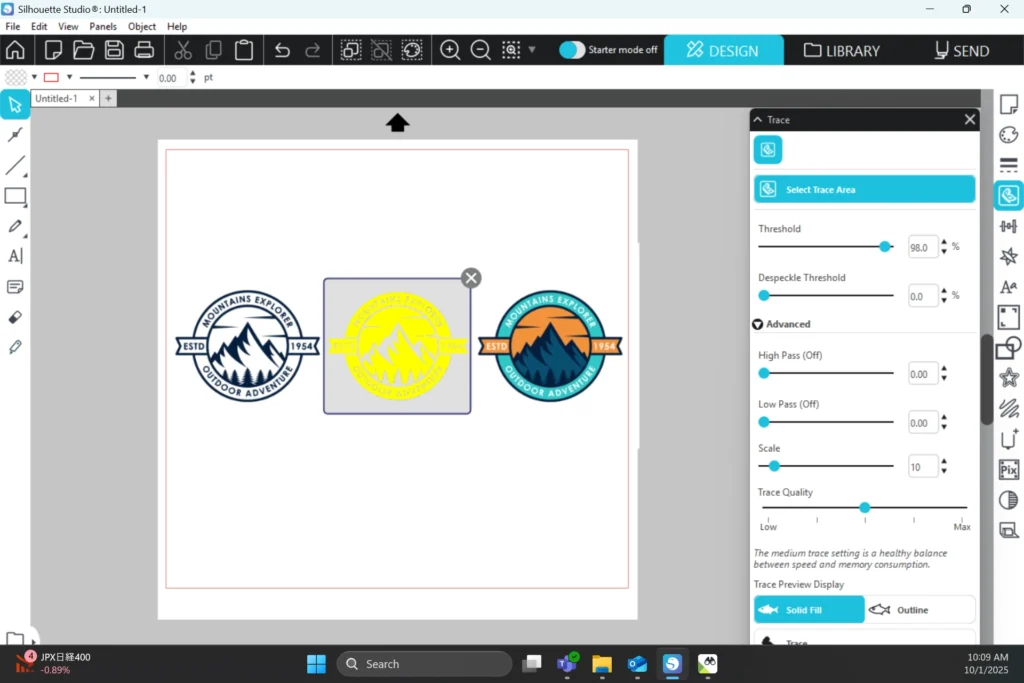Viewport: 1024px width, 683px height.
Task: Click the Cut scissors icon
Action: (183, 50)
